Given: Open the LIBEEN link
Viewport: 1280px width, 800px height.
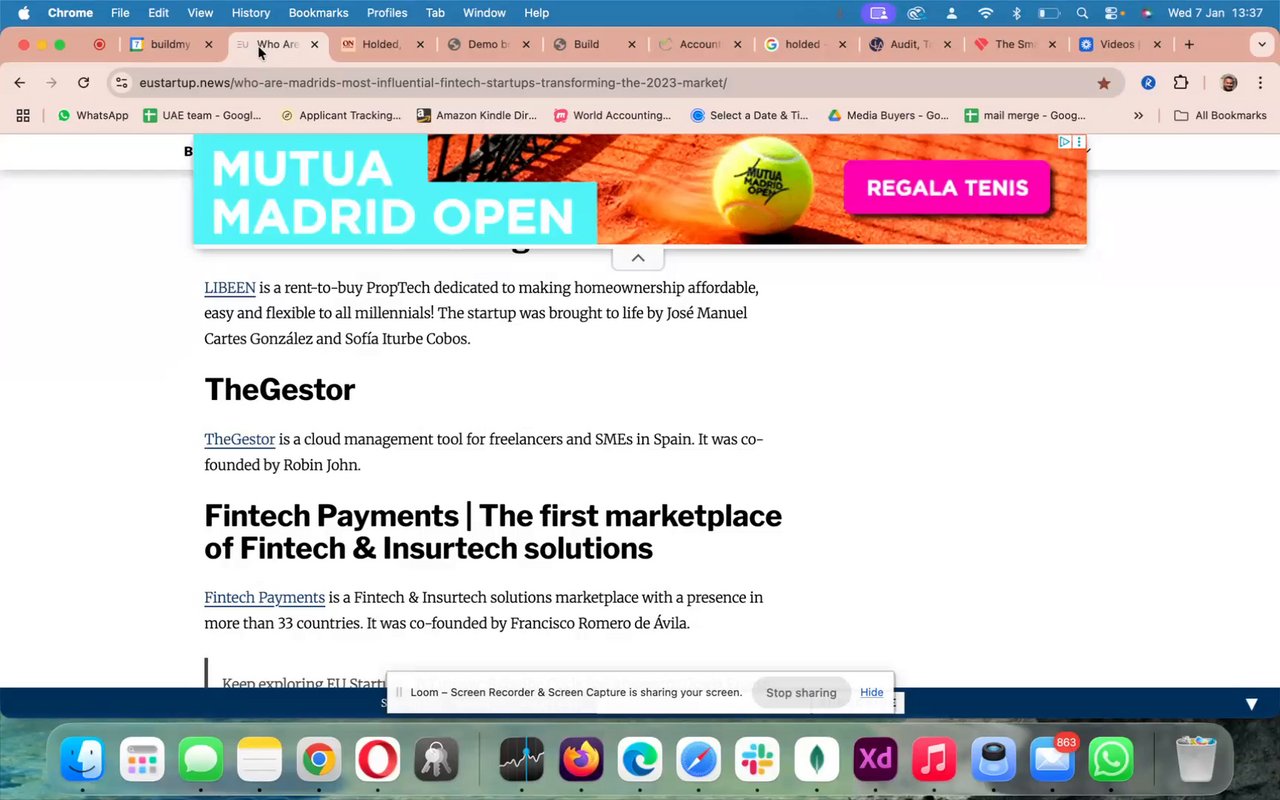Looking at the screenshot, I should tap(230, 288).
